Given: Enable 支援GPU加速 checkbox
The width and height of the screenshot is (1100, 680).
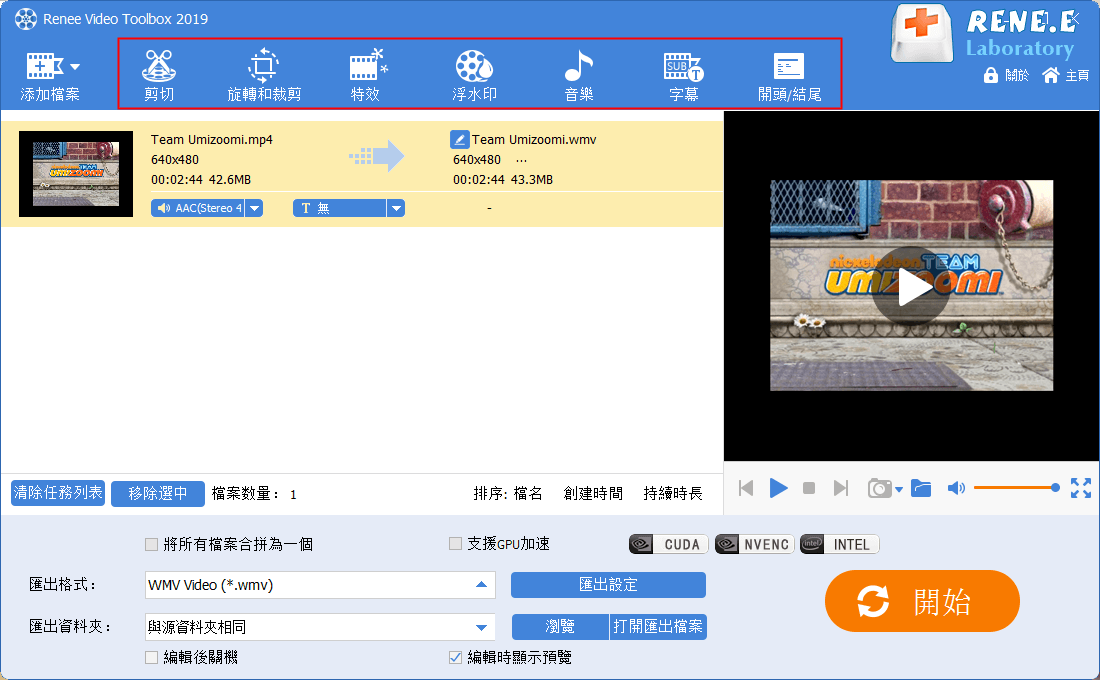Looking at the screenshot, I should pyautogui.click(x=455, y=544).
